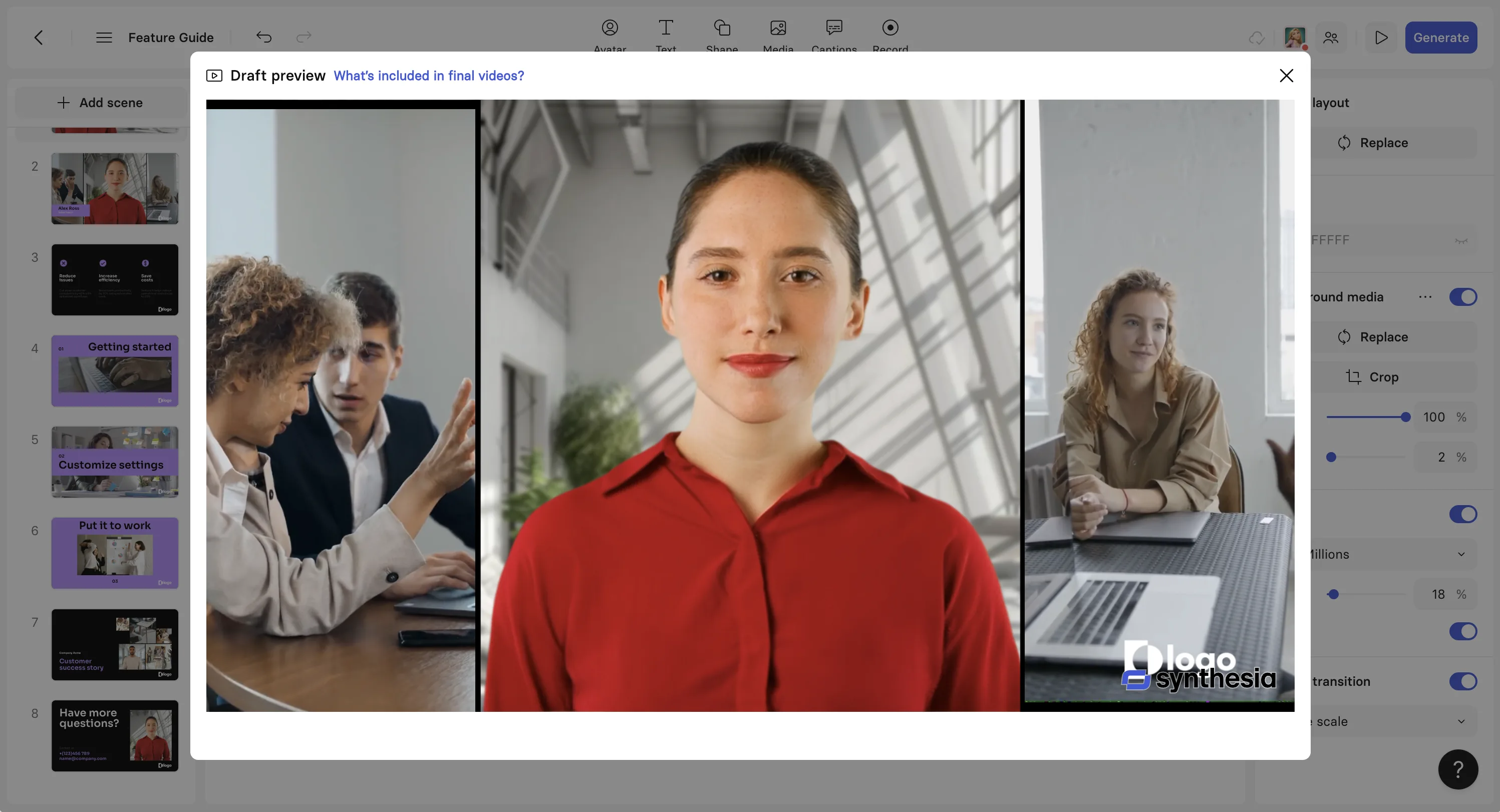Open the hamburger menu beside Feature Guide
This screenshot has width=1500, height=812.
104,38
